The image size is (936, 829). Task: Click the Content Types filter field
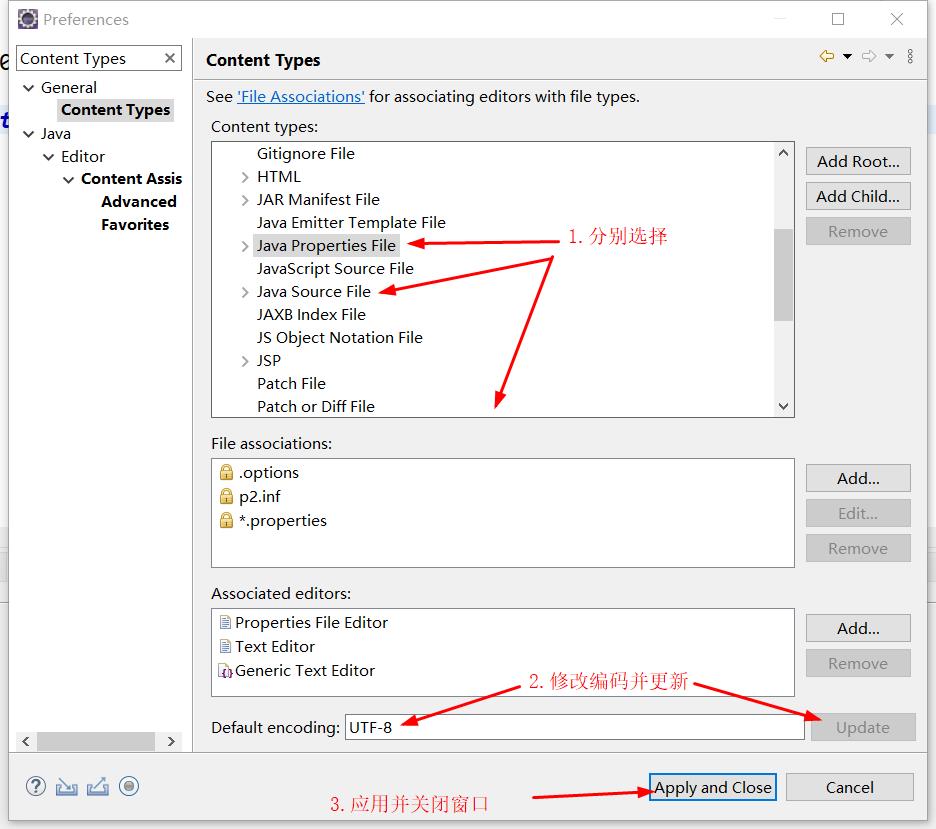(90, 58)
